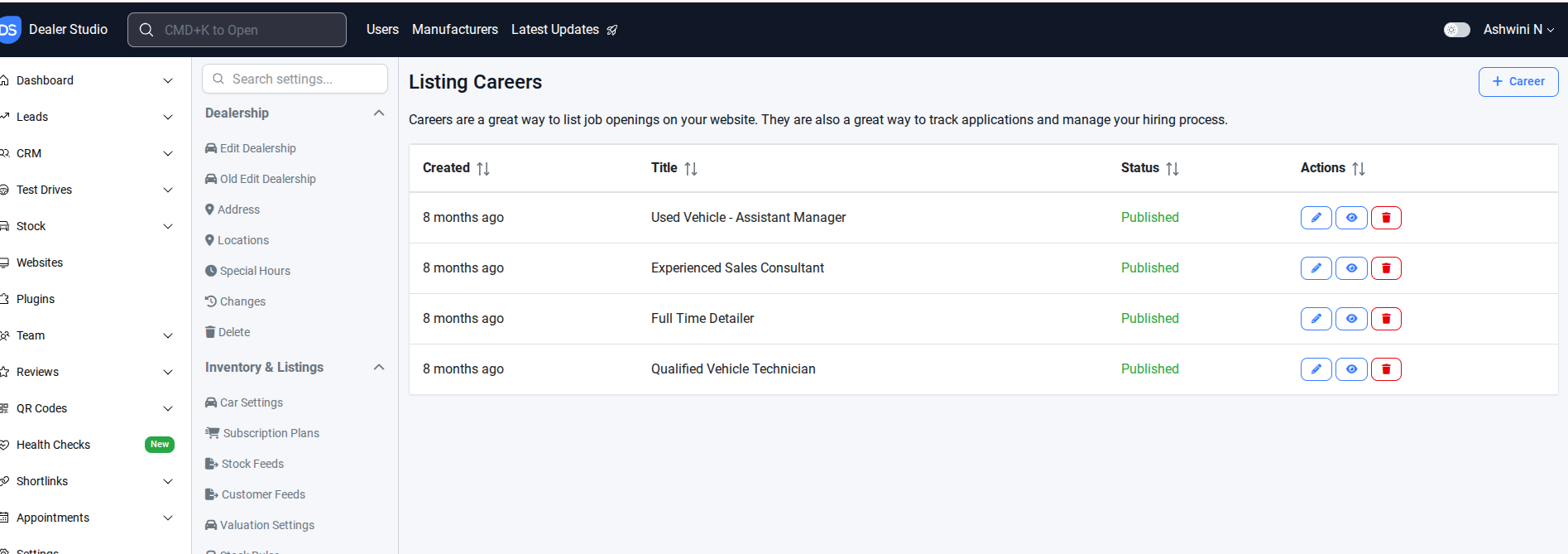1568x554 pixels.
Task: Click the add Career button
Action: point(1518,82)
